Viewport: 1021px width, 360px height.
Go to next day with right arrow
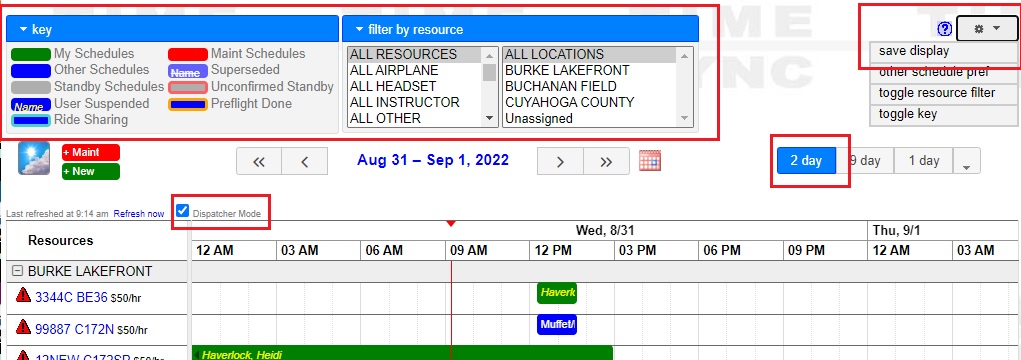click(x=560, y=161)
